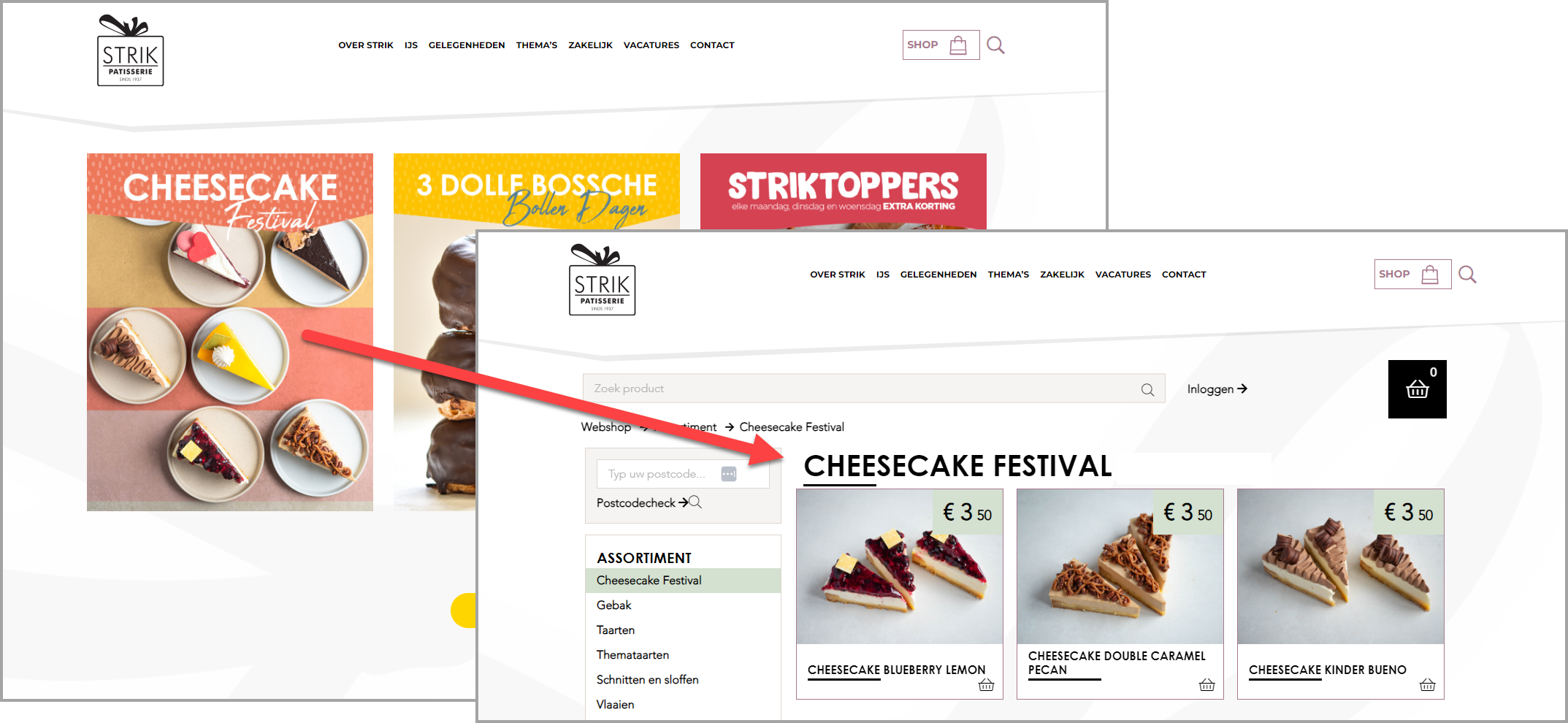Image resolution: width=1568 pixels, height=723 pixels.
Task: Click the Zoek product search field
Action: pos(873,389)
